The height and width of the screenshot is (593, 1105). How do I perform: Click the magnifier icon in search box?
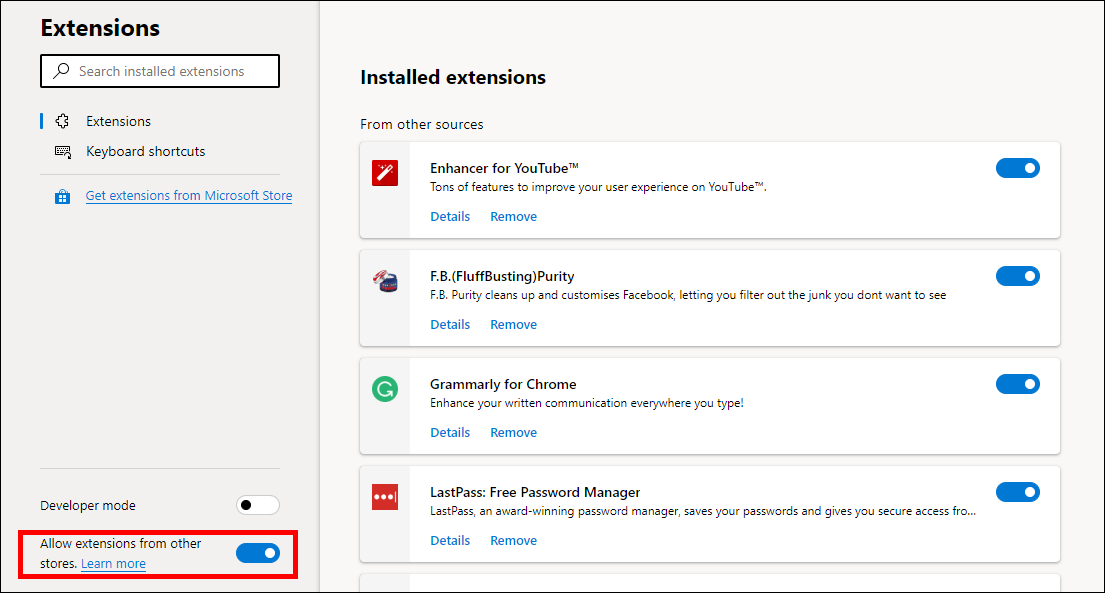[x=61, y=71]
